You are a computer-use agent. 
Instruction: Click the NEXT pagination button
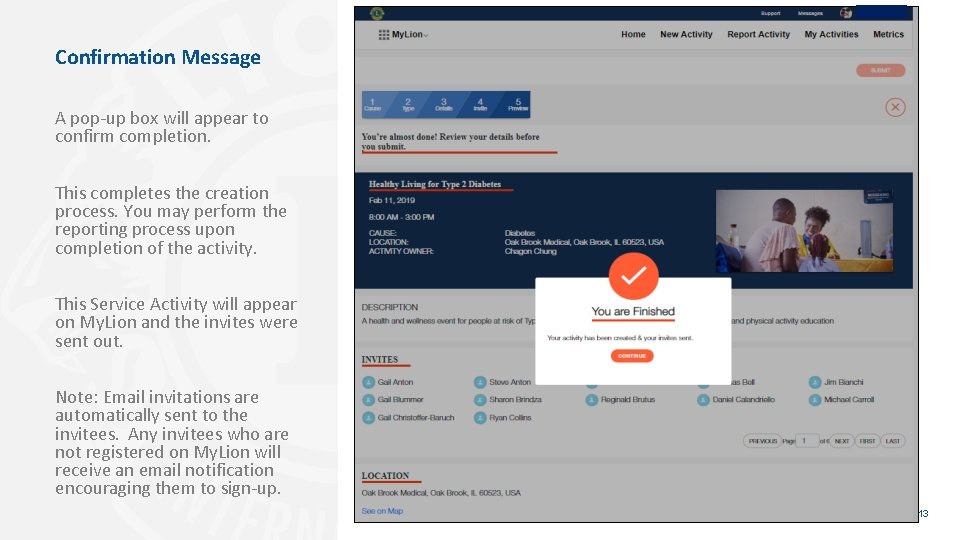tap(842, 441)
